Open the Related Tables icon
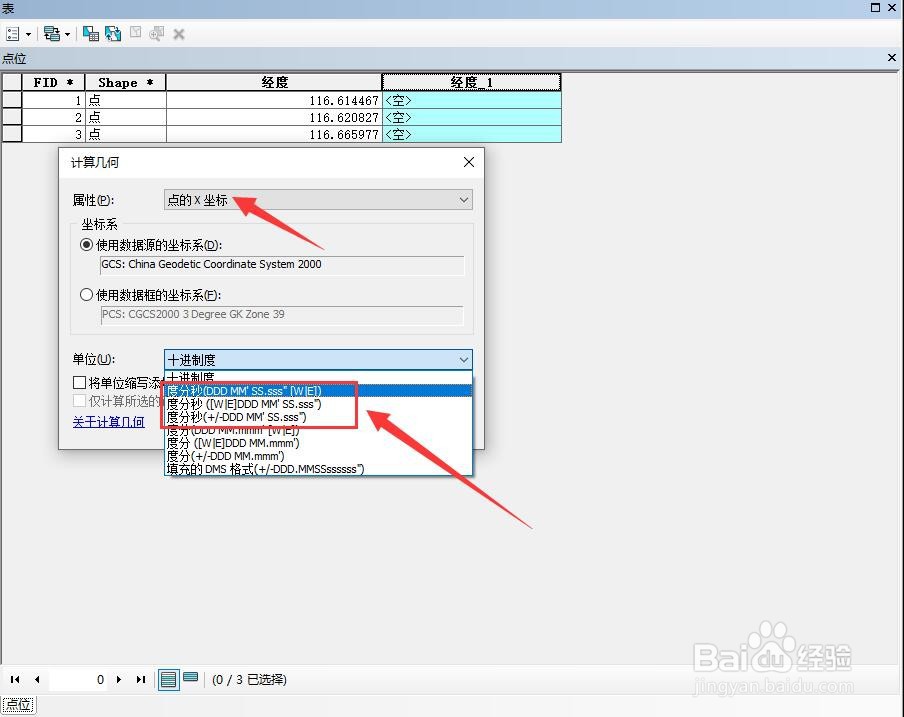The image size is (904, 717). point(52,34)
